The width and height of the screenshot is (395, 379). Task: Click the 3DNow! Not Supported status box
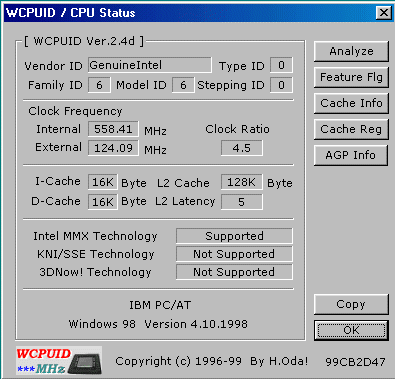[234, 272]
